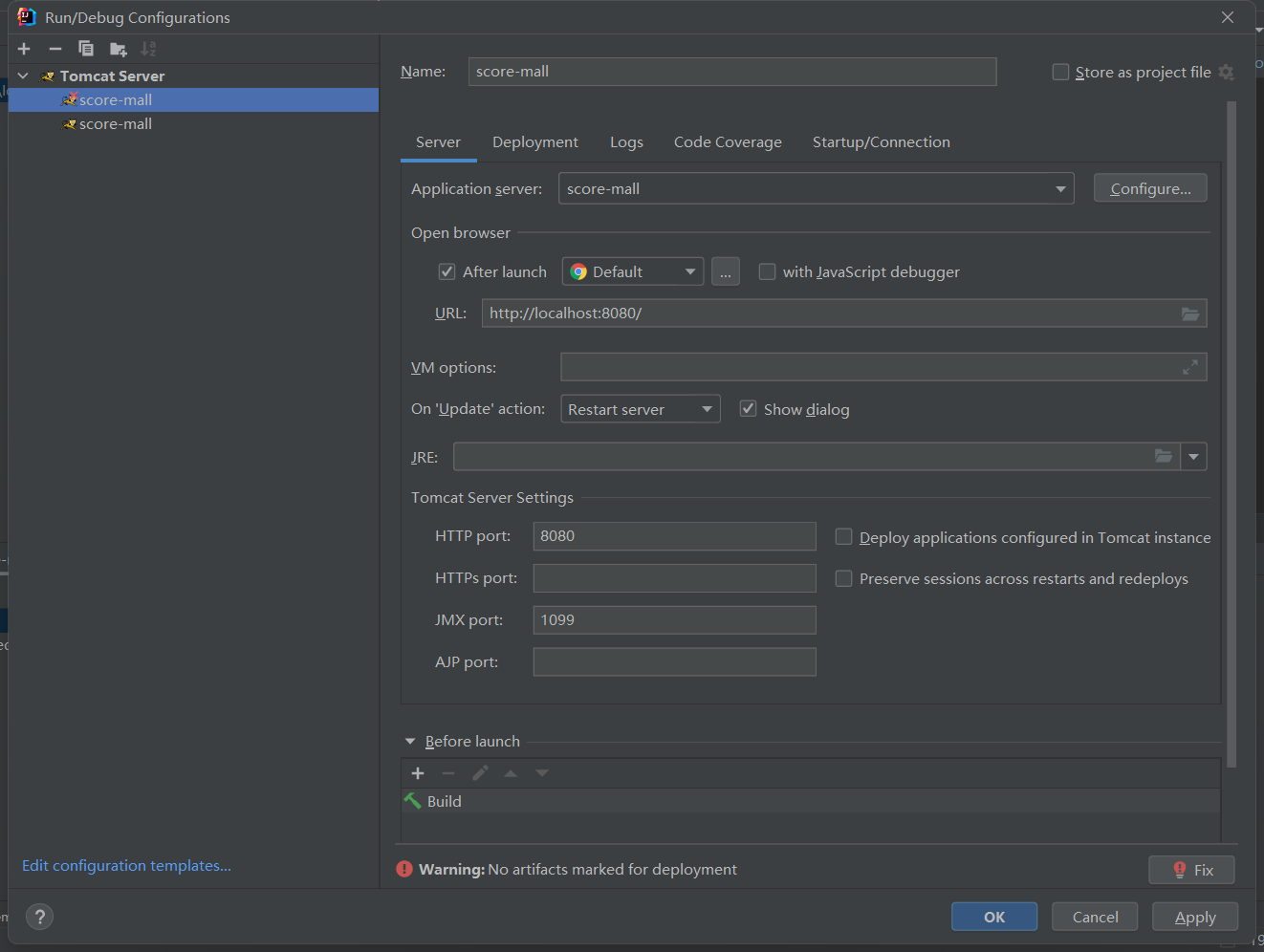
Task: Expand the VM options field editor
Action: point(1190,367)
